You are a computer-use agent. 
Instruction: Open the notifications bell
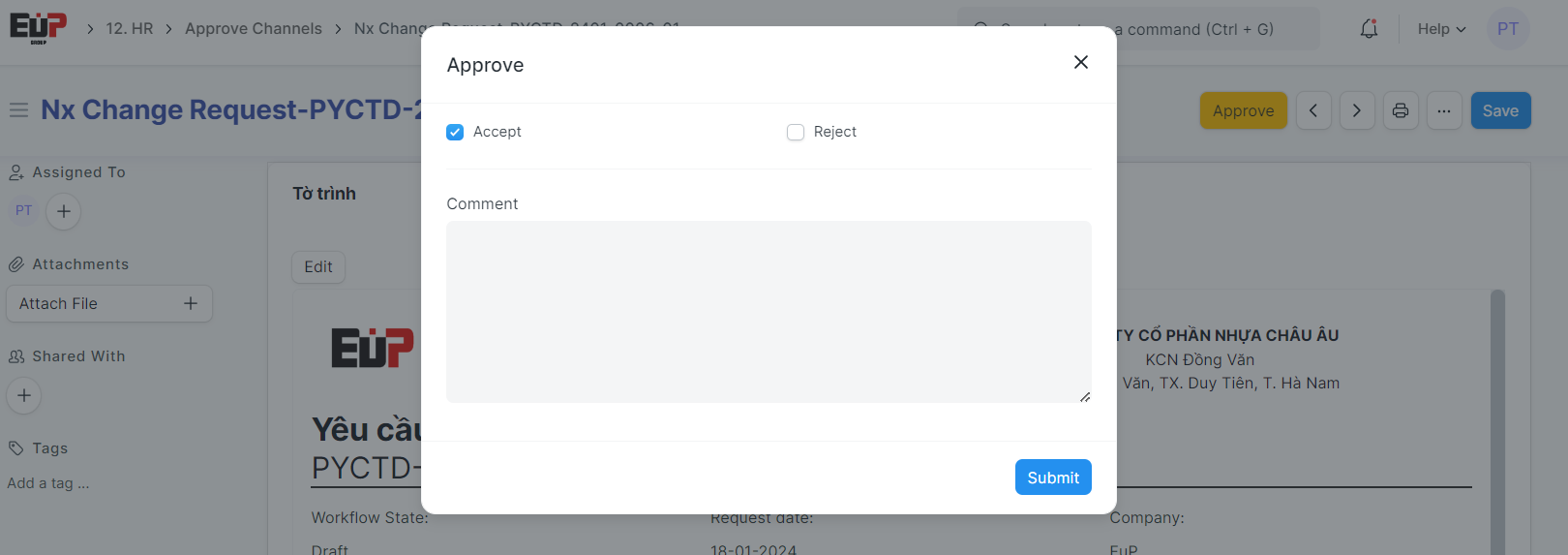(x=1369, y=29)
